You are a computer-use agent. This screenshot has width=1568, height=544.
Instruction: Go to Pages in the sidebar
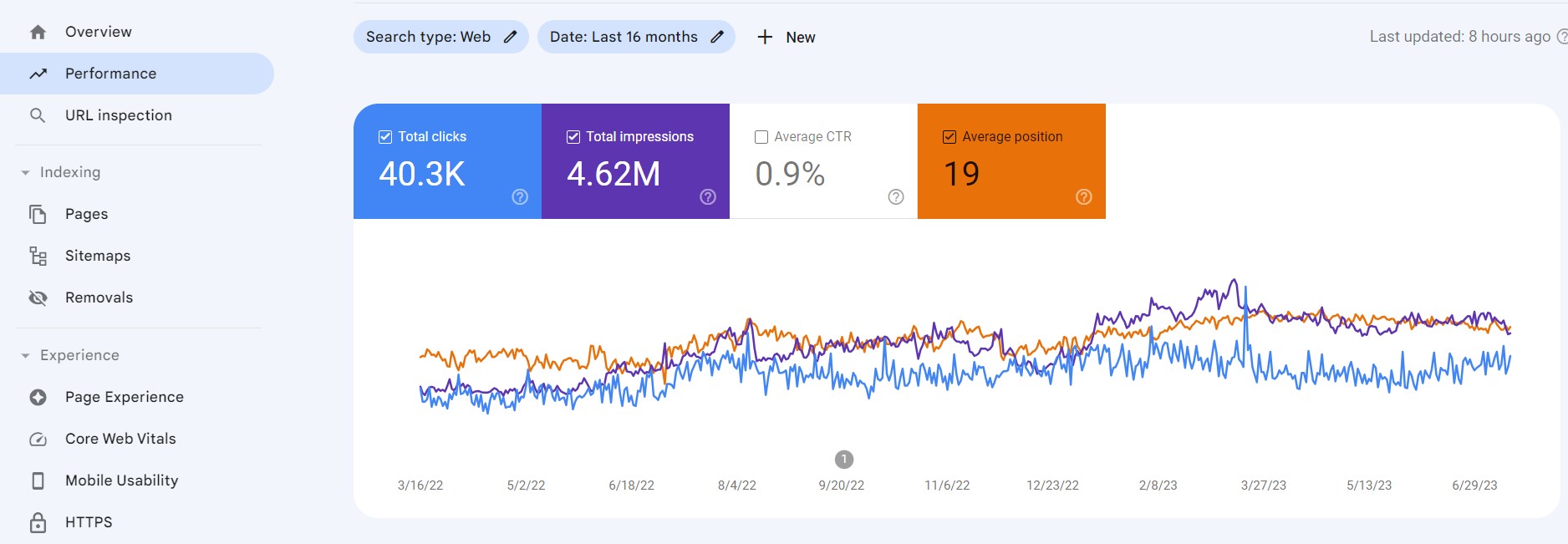[86, 214]
